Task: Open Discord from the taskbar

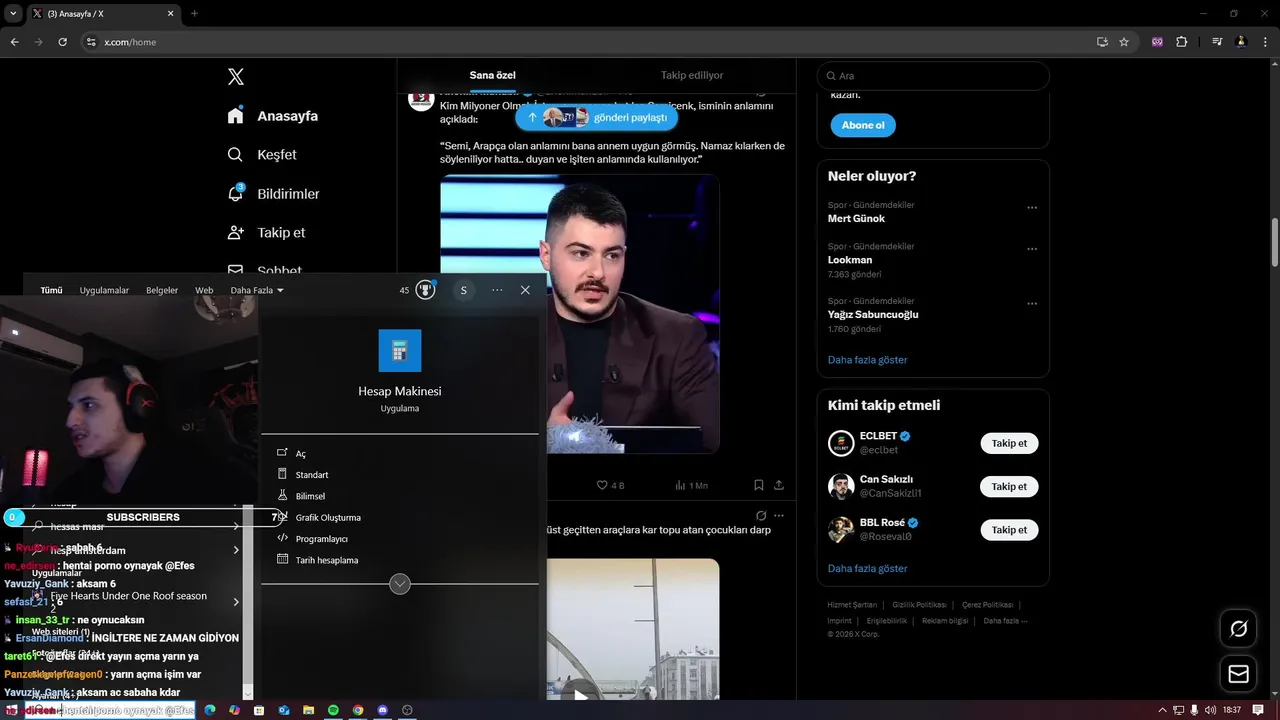Action: click(383, 710)
